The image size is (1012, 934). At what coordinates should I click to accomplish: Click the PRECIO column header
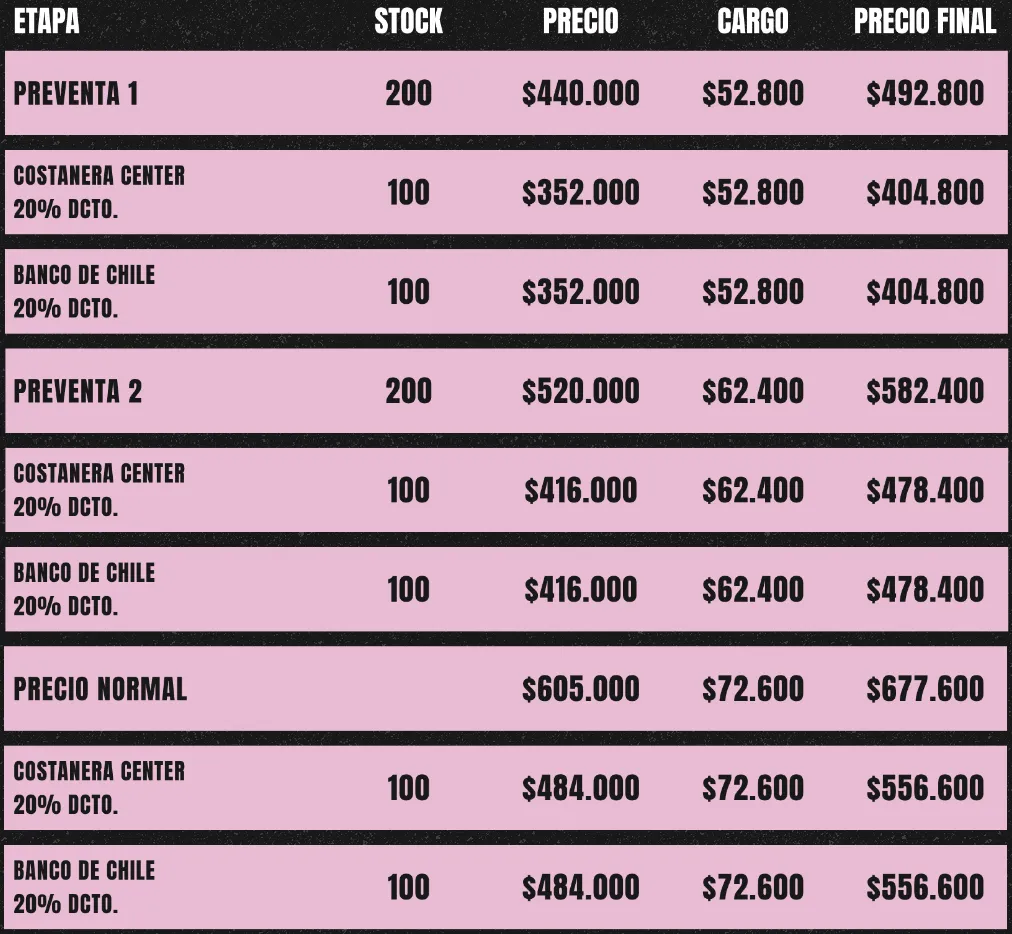(580, 21)
